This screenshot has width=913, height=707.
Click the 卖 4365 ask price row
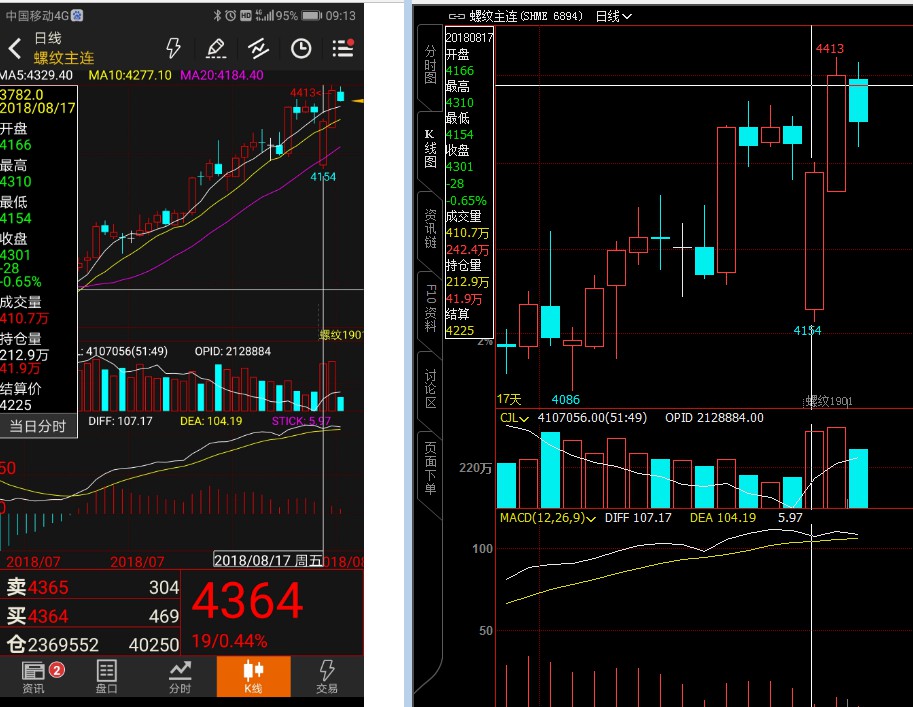pos(90,588)
